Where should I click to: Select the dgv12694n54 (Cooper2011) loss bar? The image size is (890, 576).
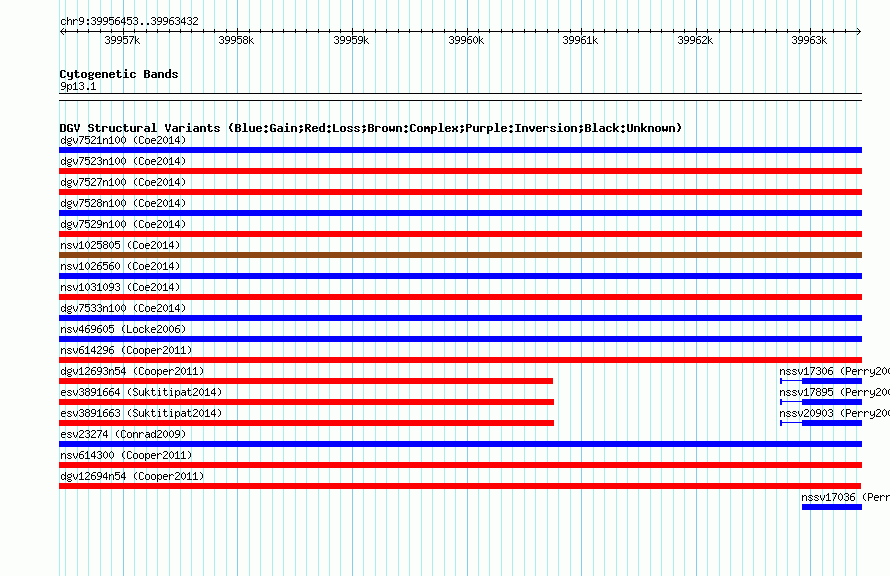(x=460, y=486)
